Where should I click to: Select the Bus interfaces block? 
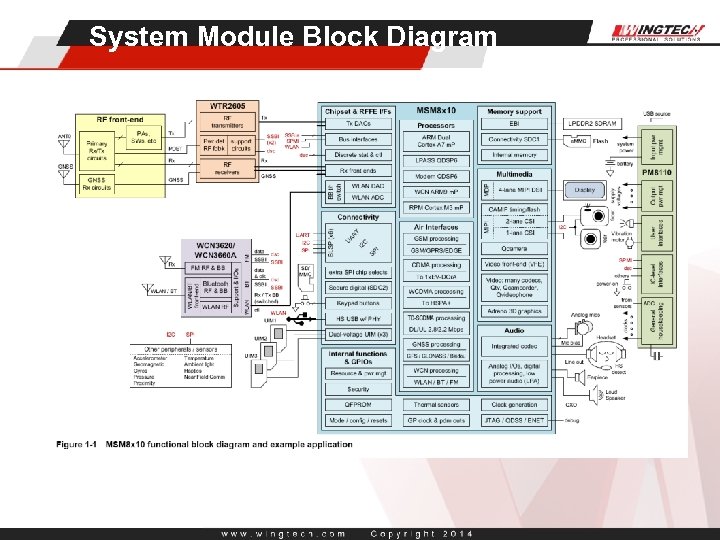click(x=359, y=139)
